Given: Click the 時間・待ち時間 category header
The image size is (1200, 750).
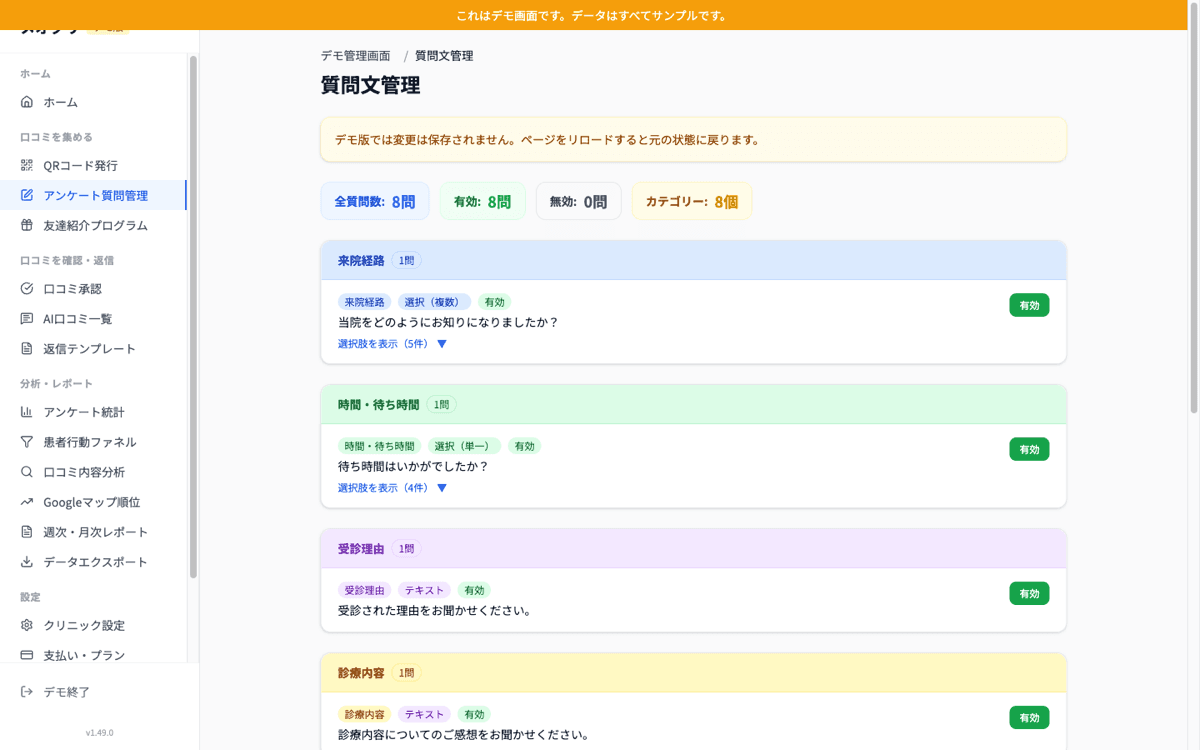Looking at the screenshot, I should [x=693, y=404].
